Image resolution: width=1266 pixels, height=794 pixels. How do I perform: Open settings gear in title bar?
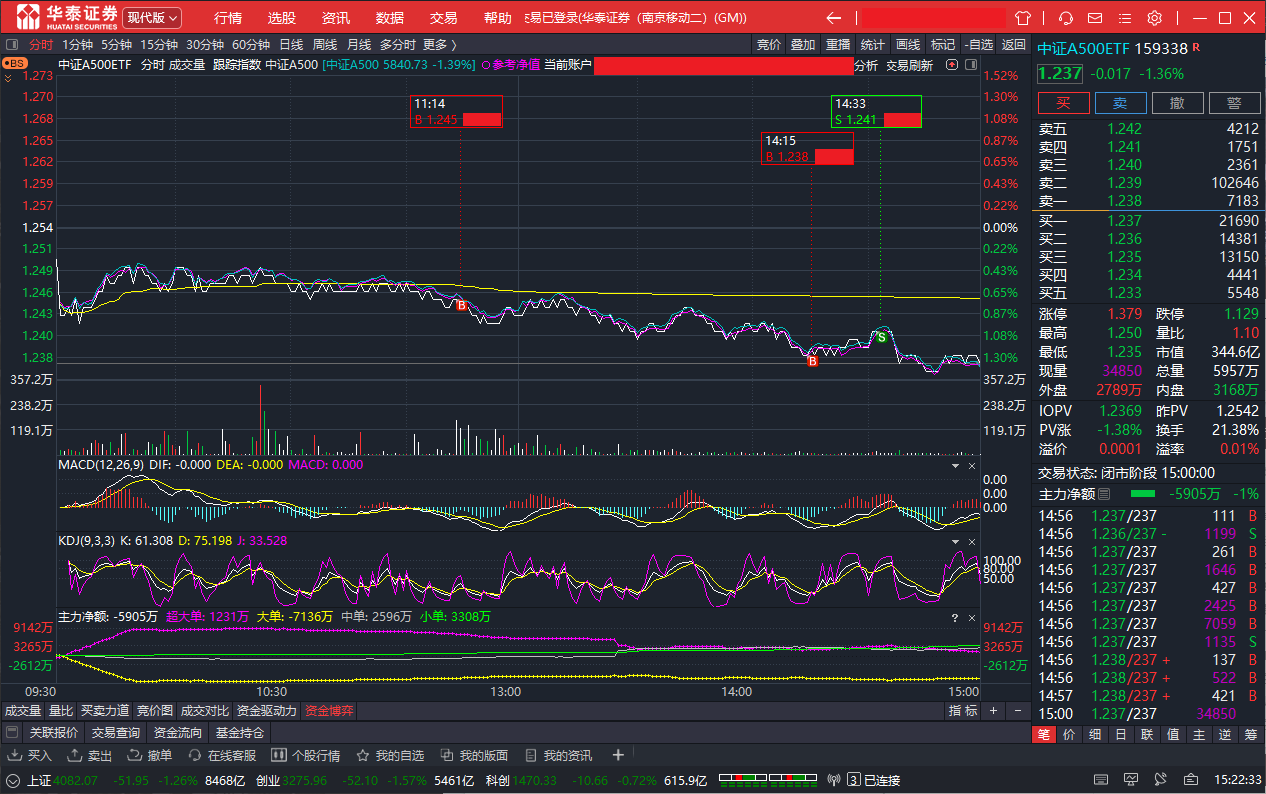click(1154, 18)
